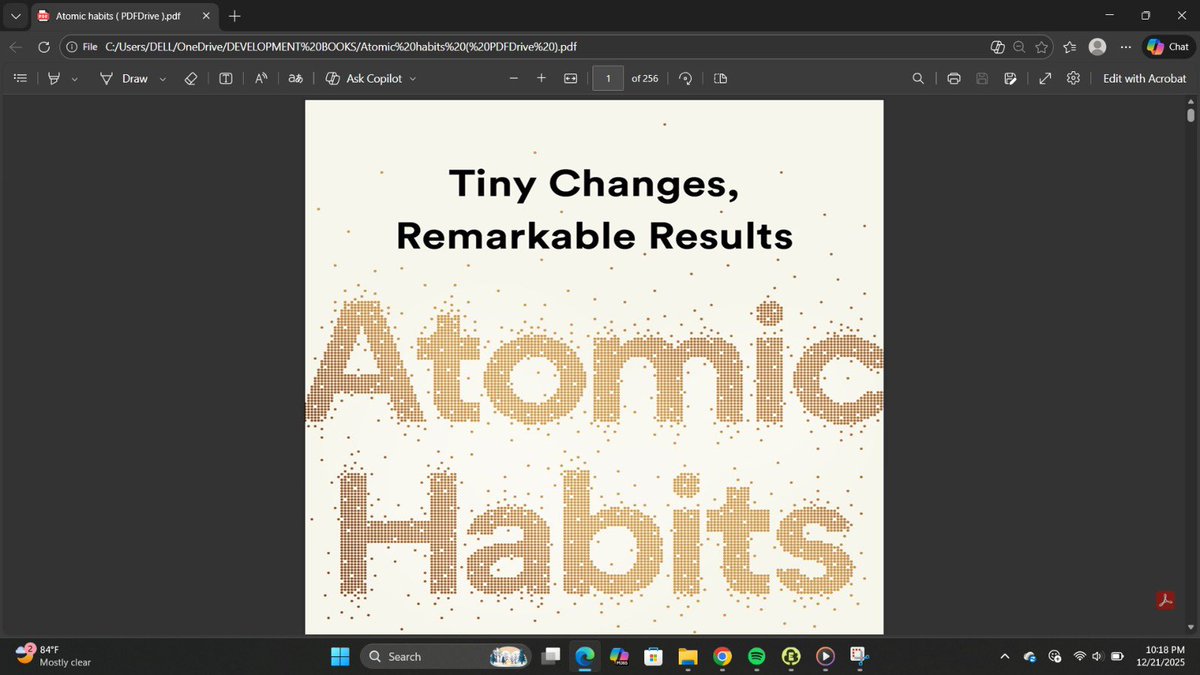The image size is (1200, 675).
Task: Add this page to favorites star
Action: (x=1042, y=47)
